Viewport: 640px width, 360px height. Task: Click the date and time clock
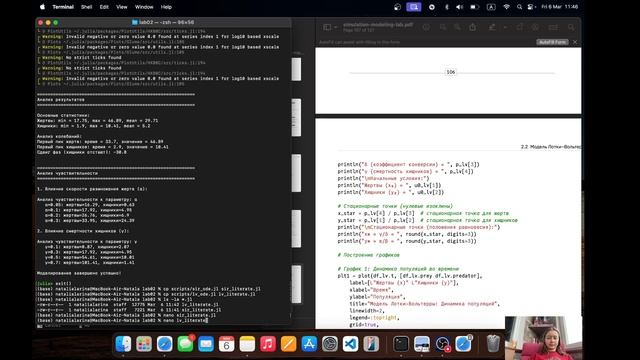point(560,7)
